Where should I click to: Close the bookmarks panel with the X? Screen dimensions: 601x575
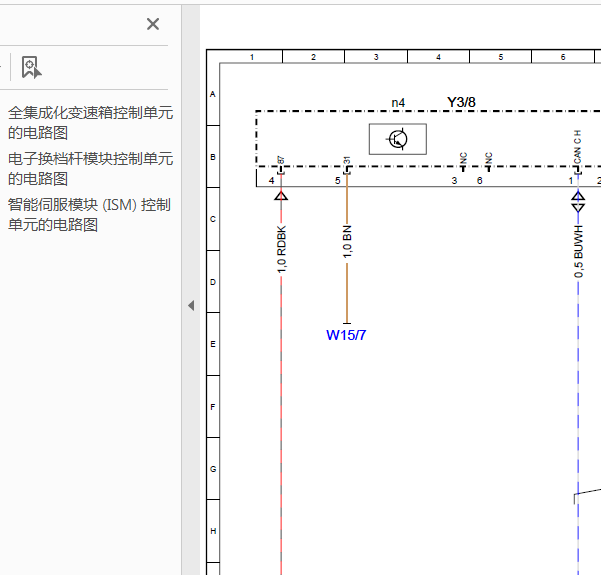(x=153, y=24)
